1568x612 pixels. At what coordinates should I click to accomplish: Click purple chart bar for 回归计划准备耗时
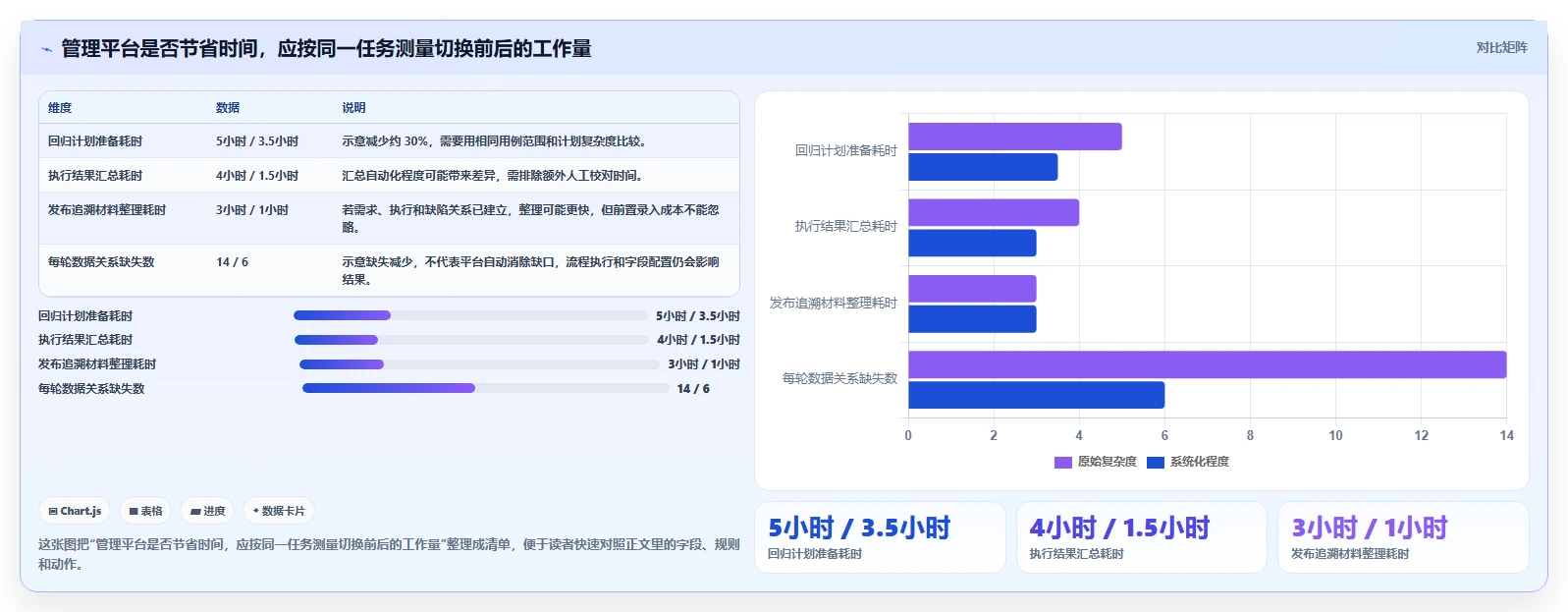pos(1014,137)
